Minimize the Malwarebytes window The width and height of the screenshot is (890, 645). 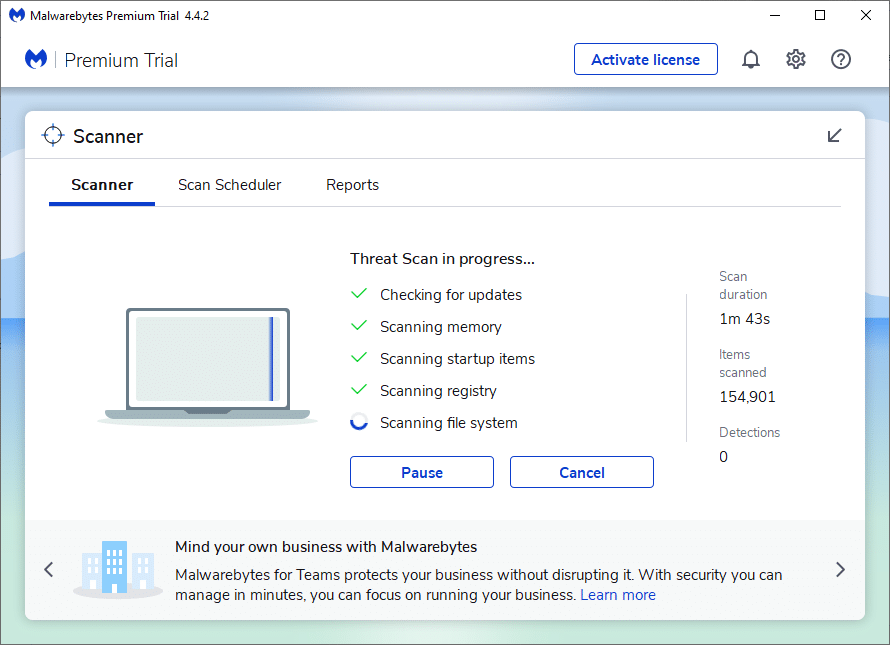775,15
